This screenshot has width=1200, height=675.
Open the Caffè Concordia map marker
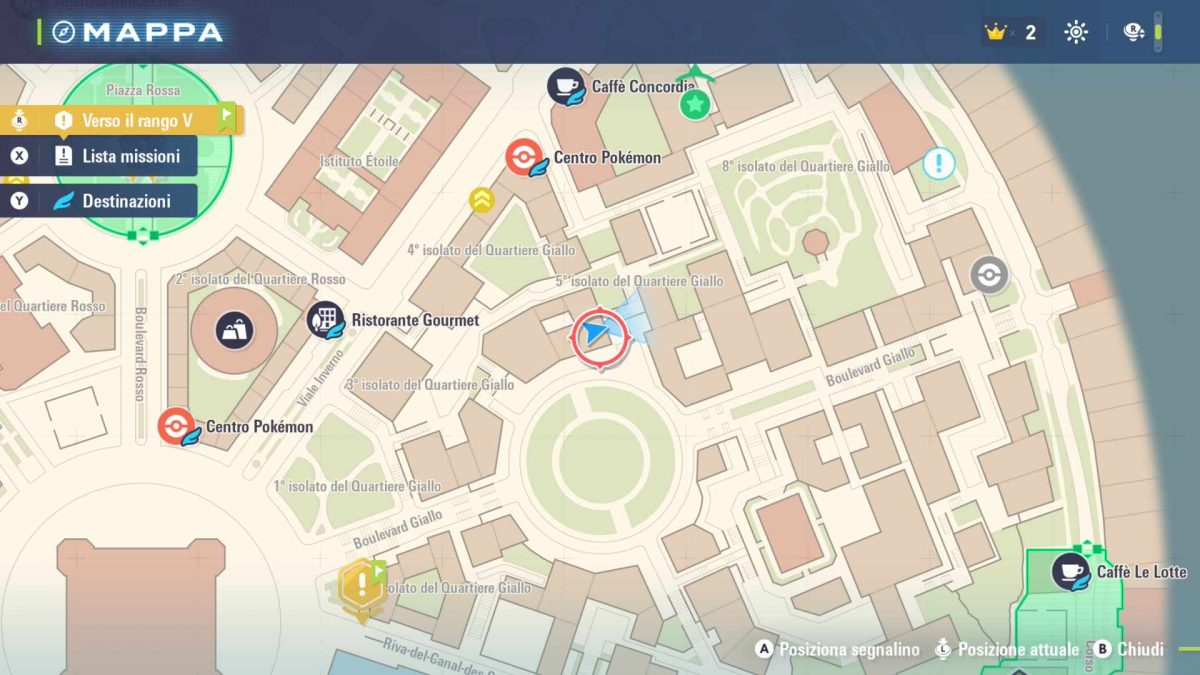point(564,85)
